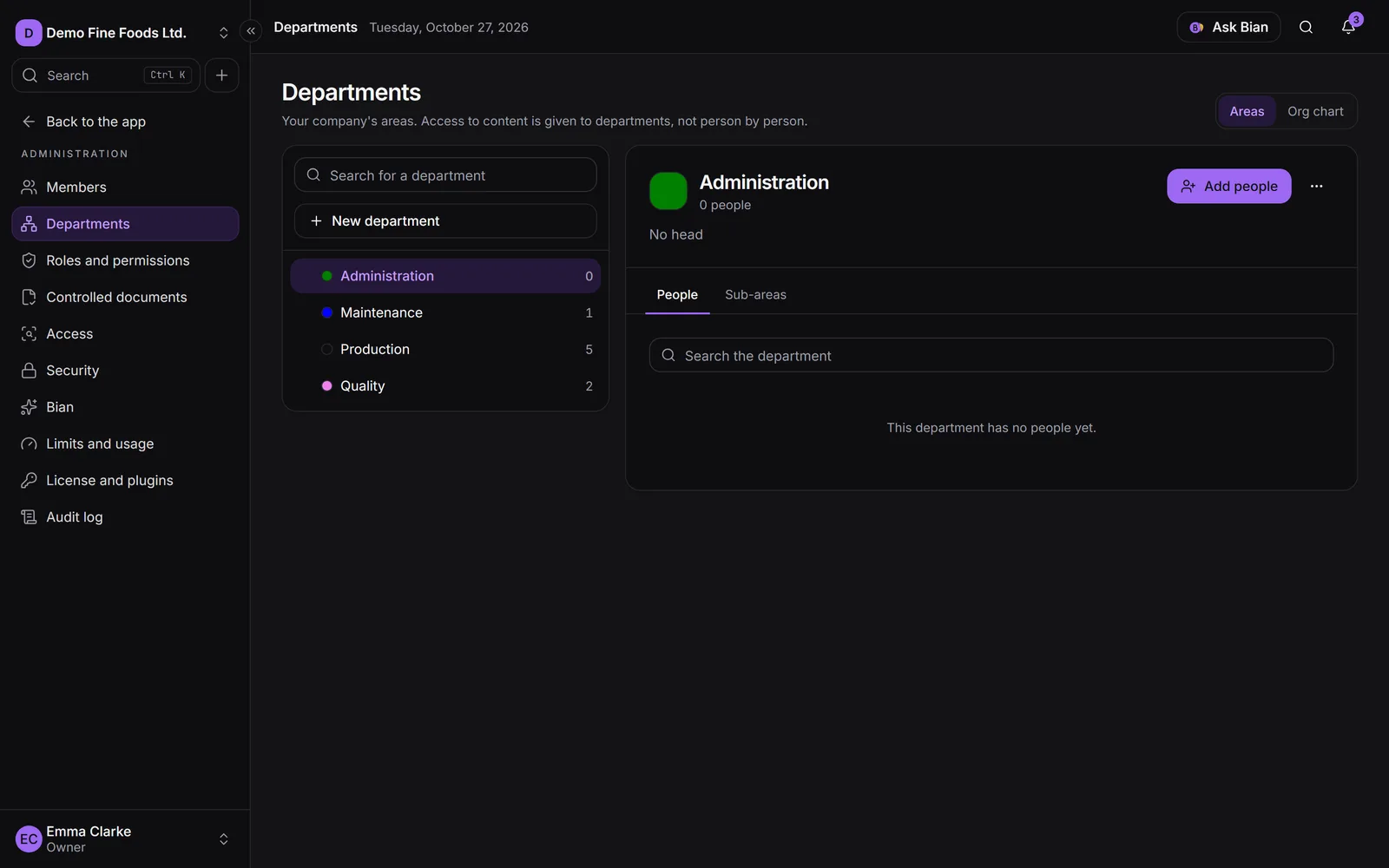Select the People tab
Screen dimensions: 1389x868
coord(677,295)
